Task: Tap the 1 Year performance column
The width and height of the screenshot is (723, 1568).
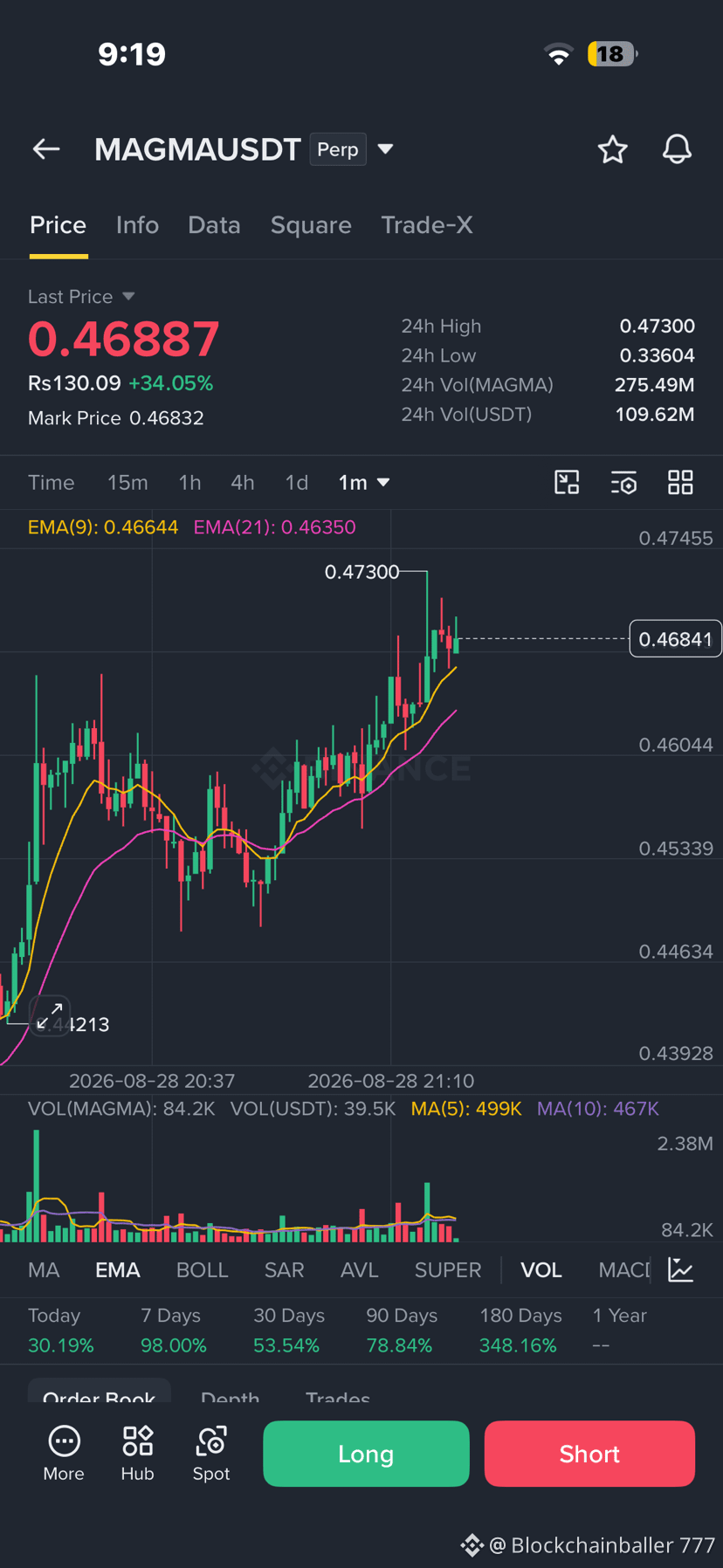Action: (619, 1331)
